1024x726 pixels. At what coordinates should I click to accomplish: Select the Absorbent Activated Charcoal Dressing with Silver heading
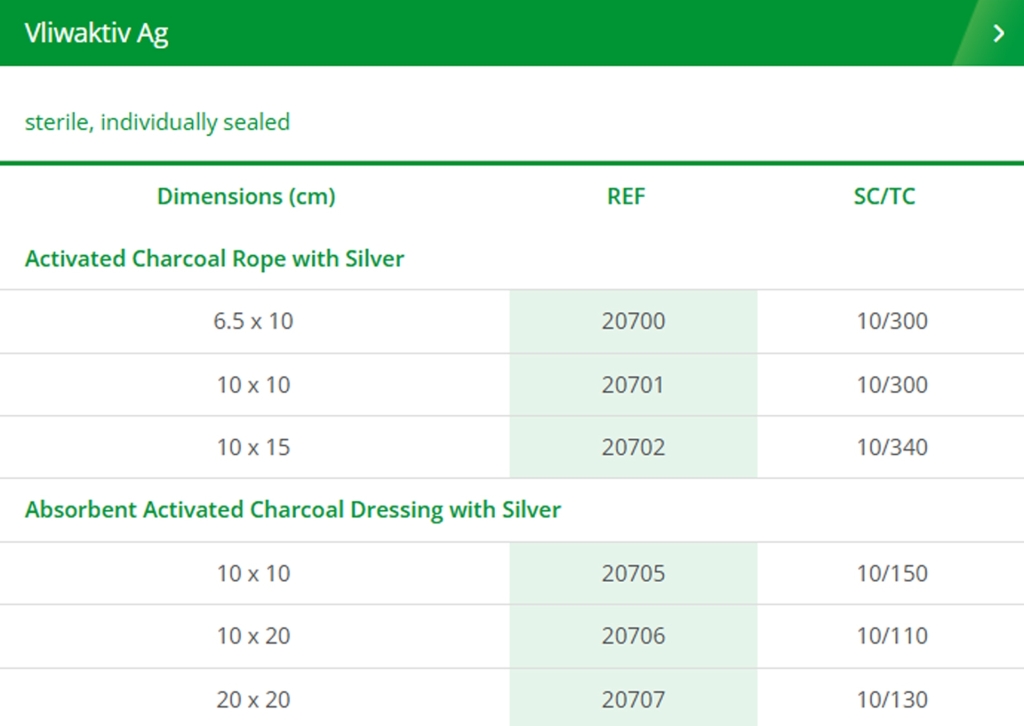point(293,510)
